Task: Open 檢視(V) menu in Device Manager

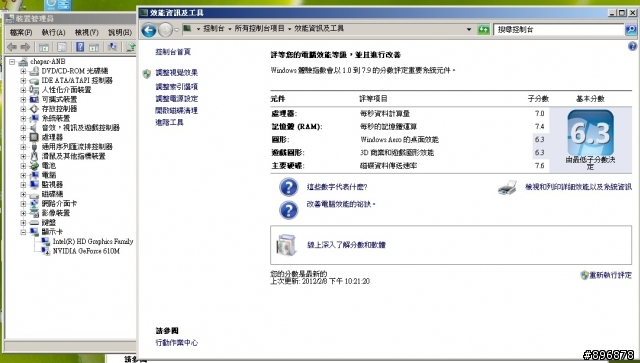Action: [x=87, y=32]
